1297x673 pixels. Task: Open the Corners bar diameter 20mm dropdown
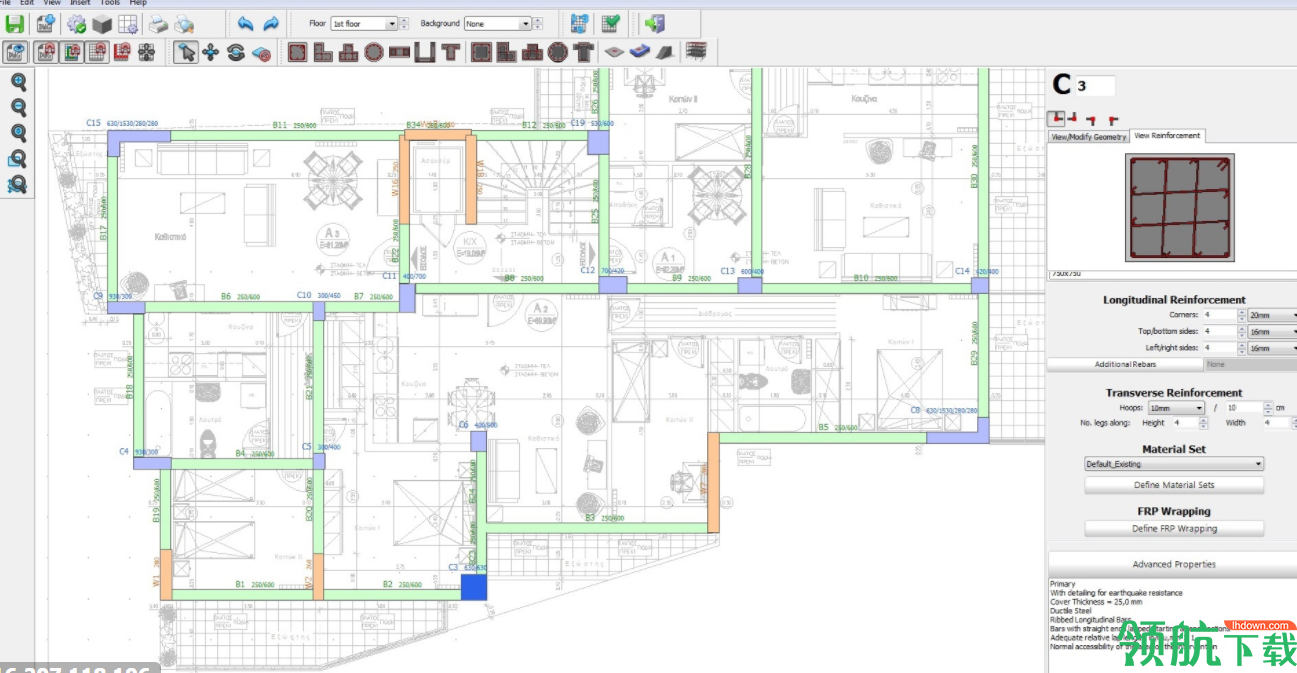[1273, 315]
